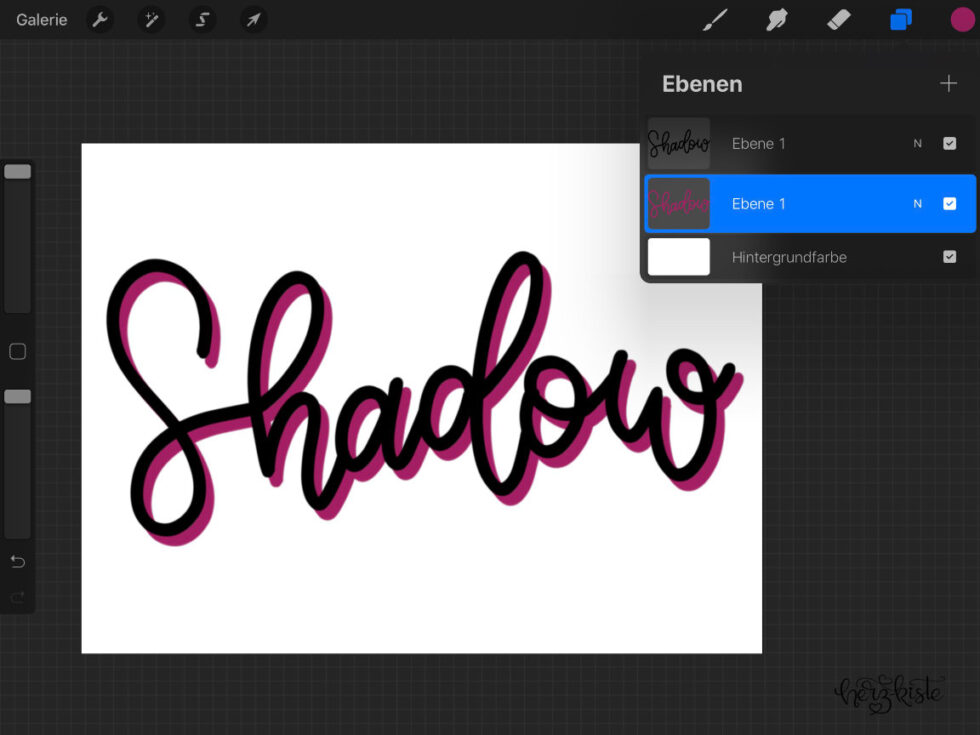Add a new layer with the plus button
Image resolution: width=980 pixels, height=735 pixels.
pyautogui.click(x=948, y=83)
